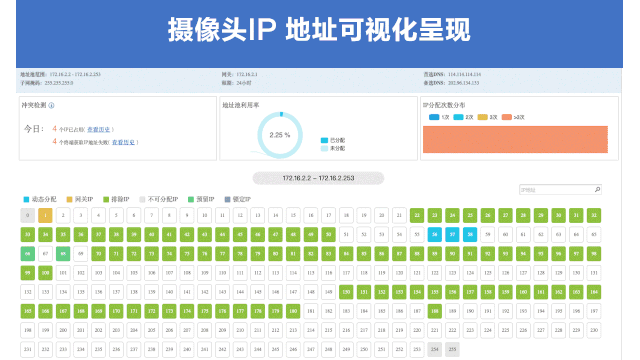Select the blue dynamic IP cell 57
Image resolution: width=640 pixels, height=360 pixels.
[452, 234]
